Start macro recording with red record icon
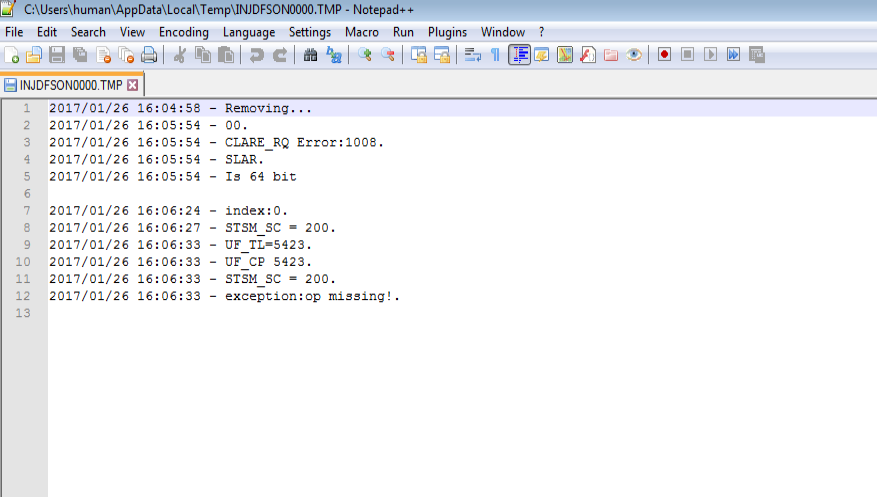The image size is (877, 497). point(665,55)
